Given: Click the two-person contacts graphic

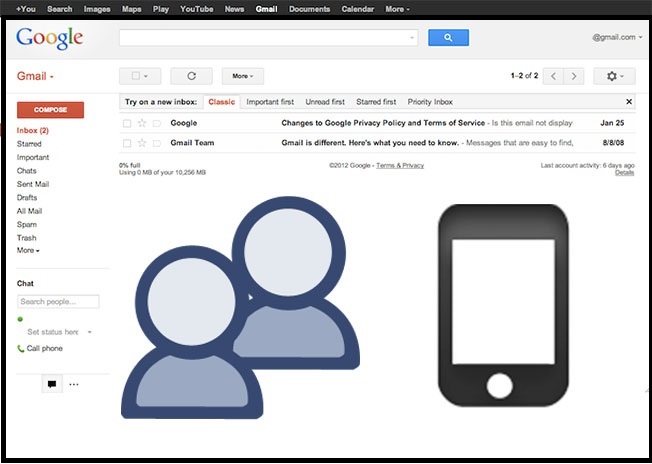Looking at the screenshot, I should [240, 308].
